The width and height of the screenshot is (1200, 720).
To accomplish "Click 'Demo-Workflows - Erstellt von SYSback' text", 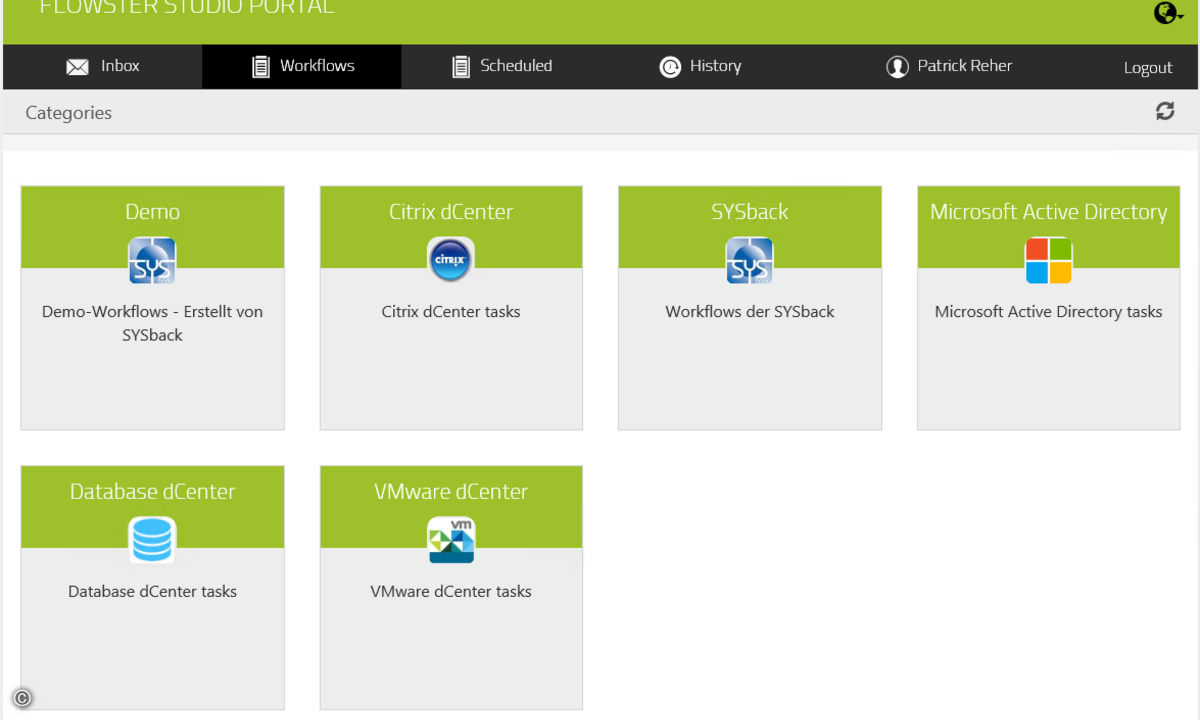I will [152, 323].
